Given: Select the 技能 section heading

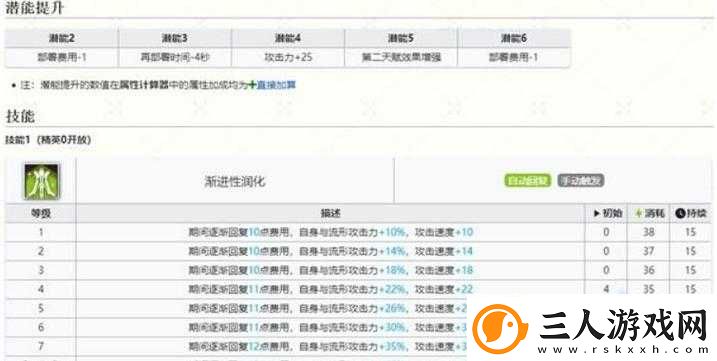Looking at the screenshot, I should [20, 116].
